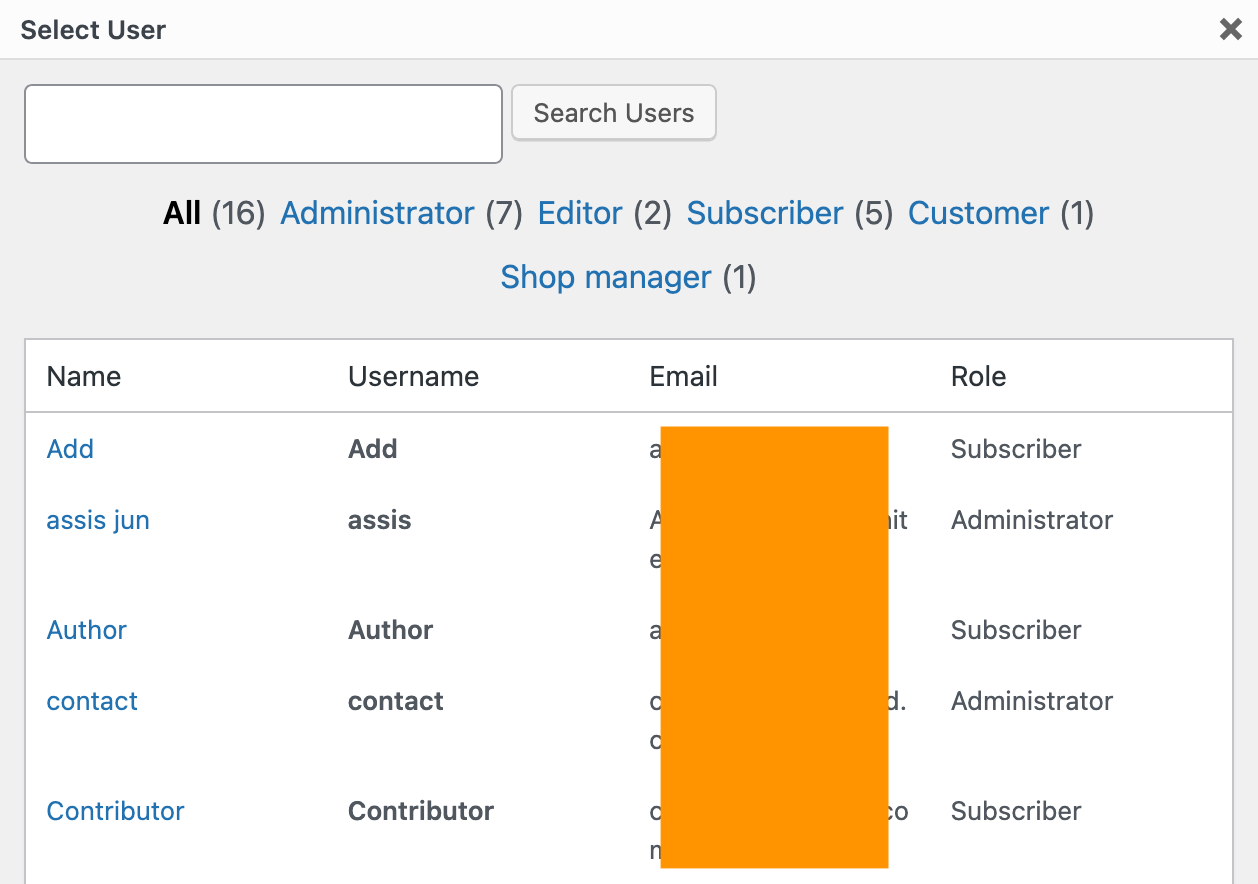
Task: Click the bold assis username cell
Action: point(380,520)
